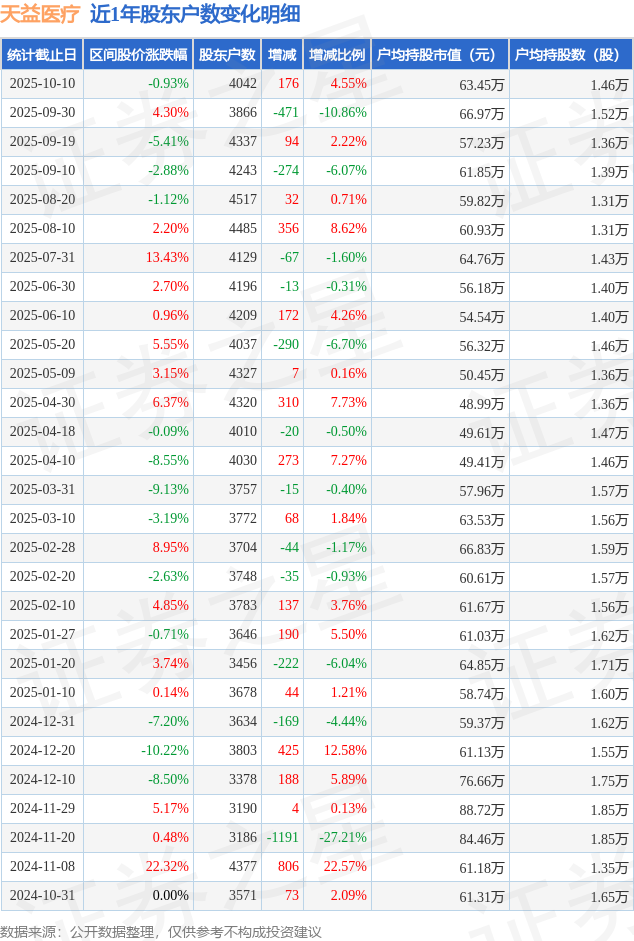Click the 76.66万 average market value cell
The width and height of the screenshot is (634, 941).
coord(482,779)
